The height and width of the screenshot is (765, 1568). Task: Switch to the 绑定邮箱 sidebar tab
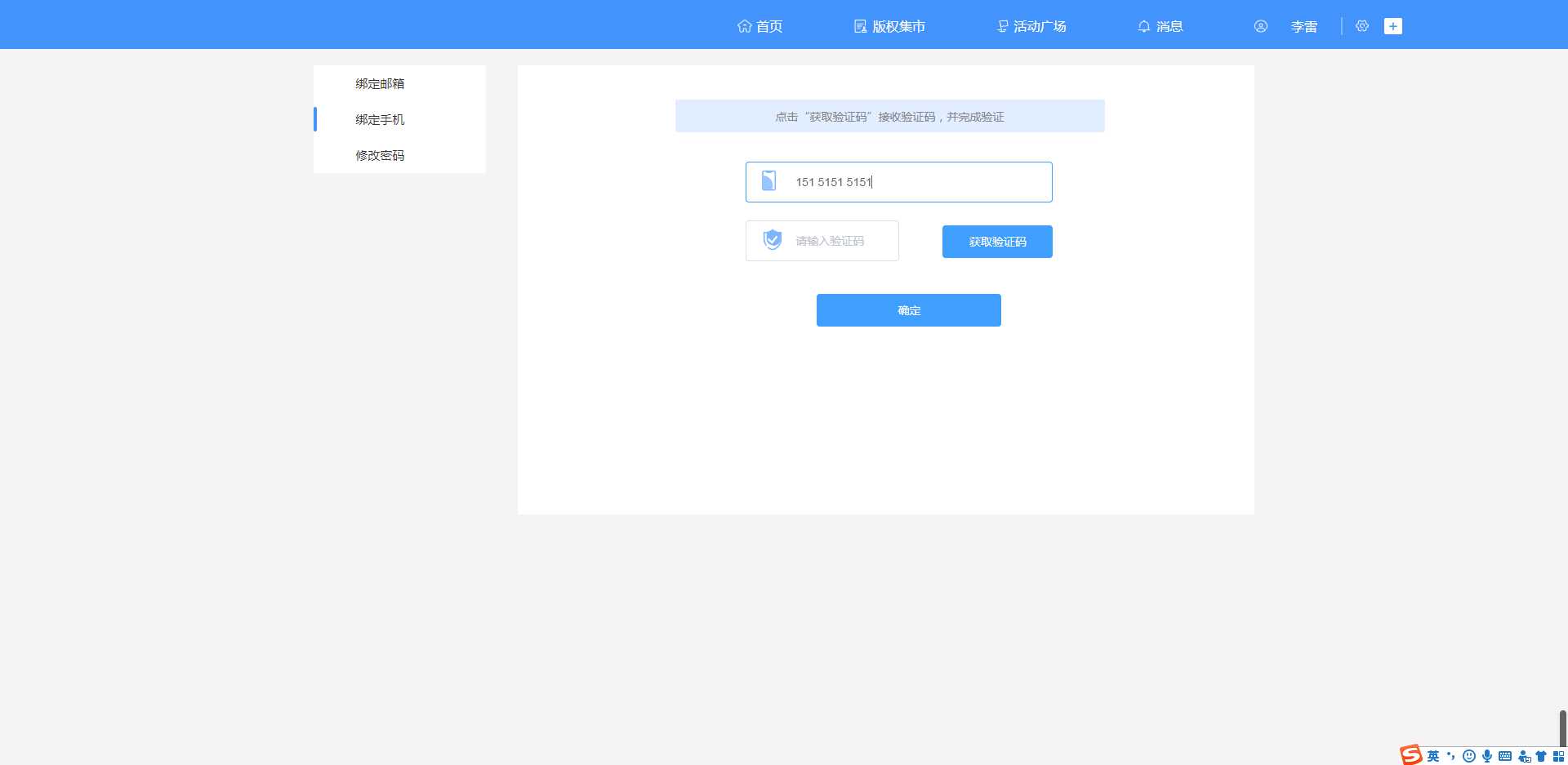[380, 82]
